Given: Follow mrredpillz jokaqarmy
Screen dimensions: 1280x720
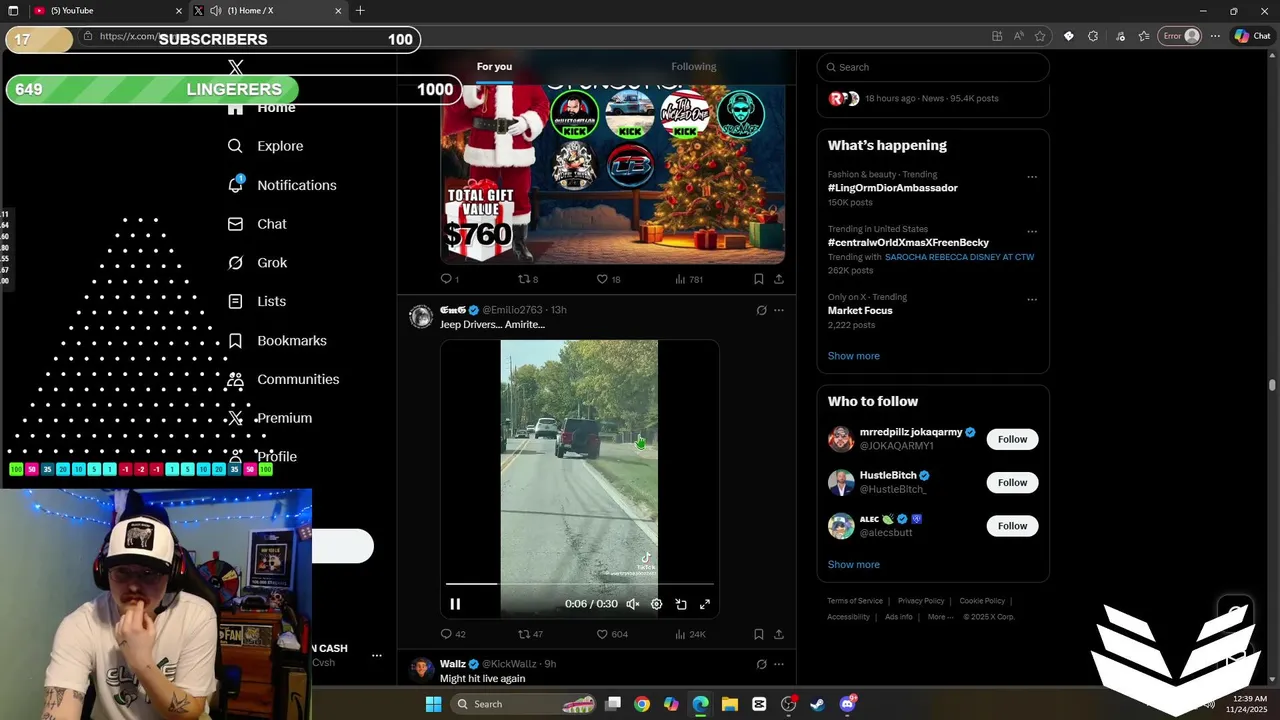Looking at the screenshot, I should pyautogui.click(x=1012, y=439).
